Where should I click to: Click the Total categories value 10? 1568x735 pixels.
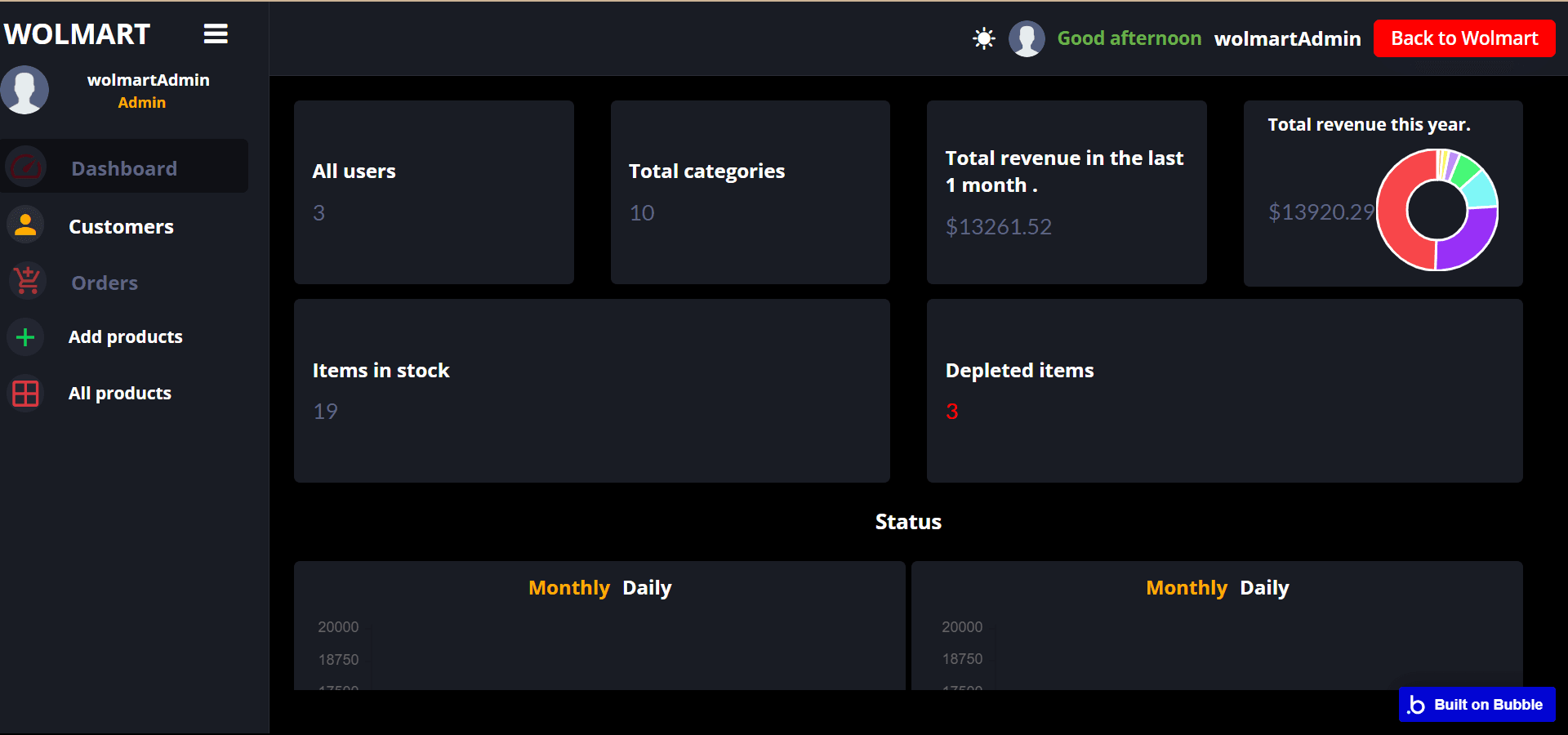point(642,213)
